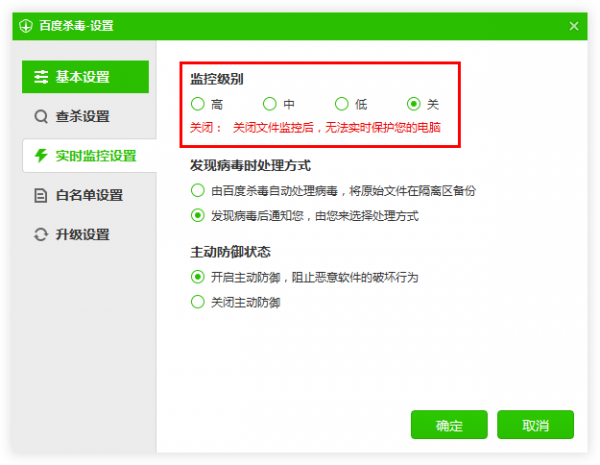Confirm settings with 确定 button
This screenshot has height=465, width=600.
(449, 425)
